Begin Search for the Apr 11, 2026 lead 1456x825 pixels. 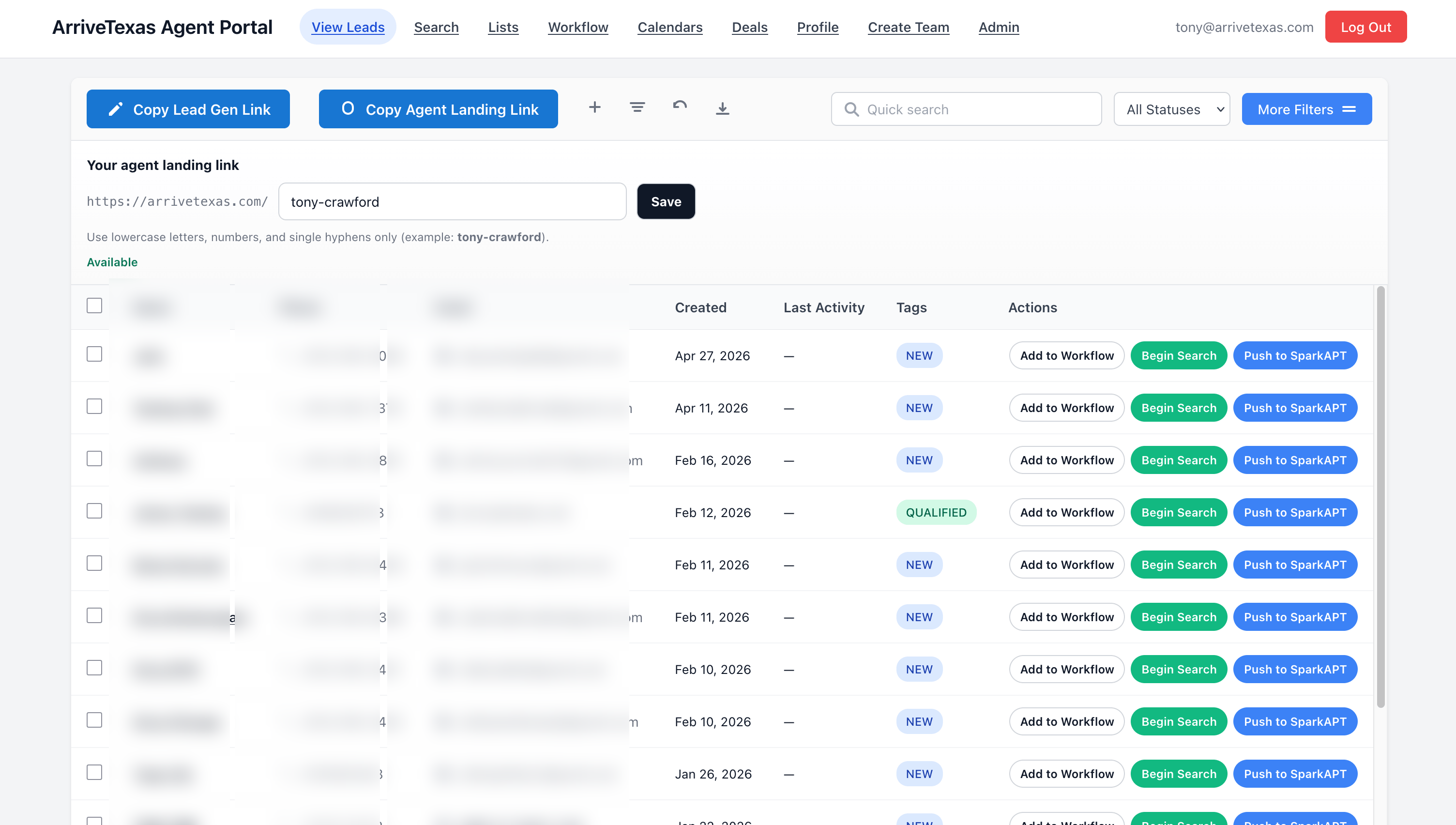[x=1179, y=407]
